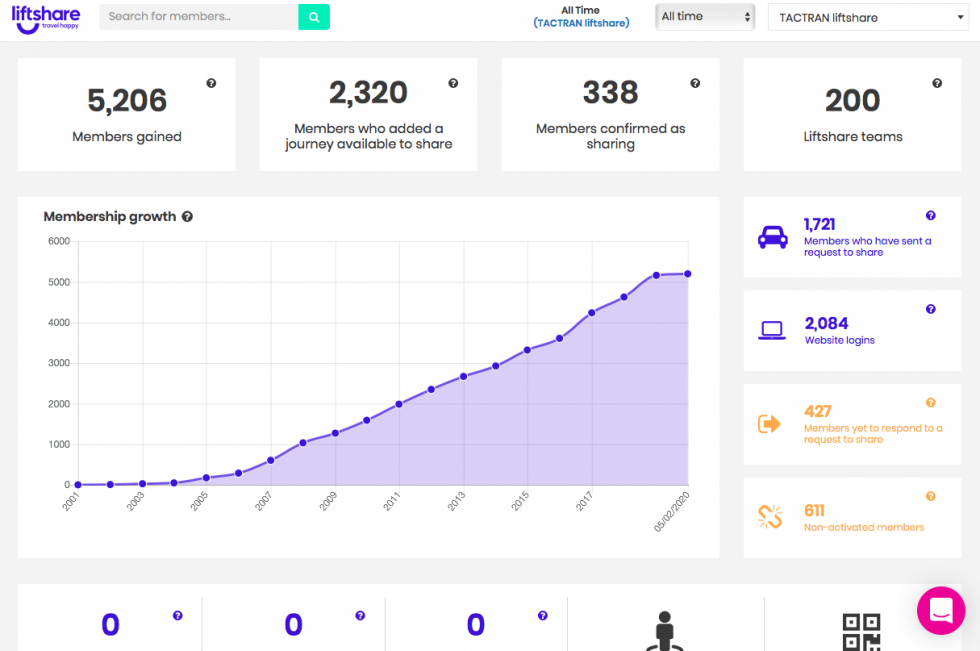Open the help tooltip on Members gained

click(x=211, y=84)
